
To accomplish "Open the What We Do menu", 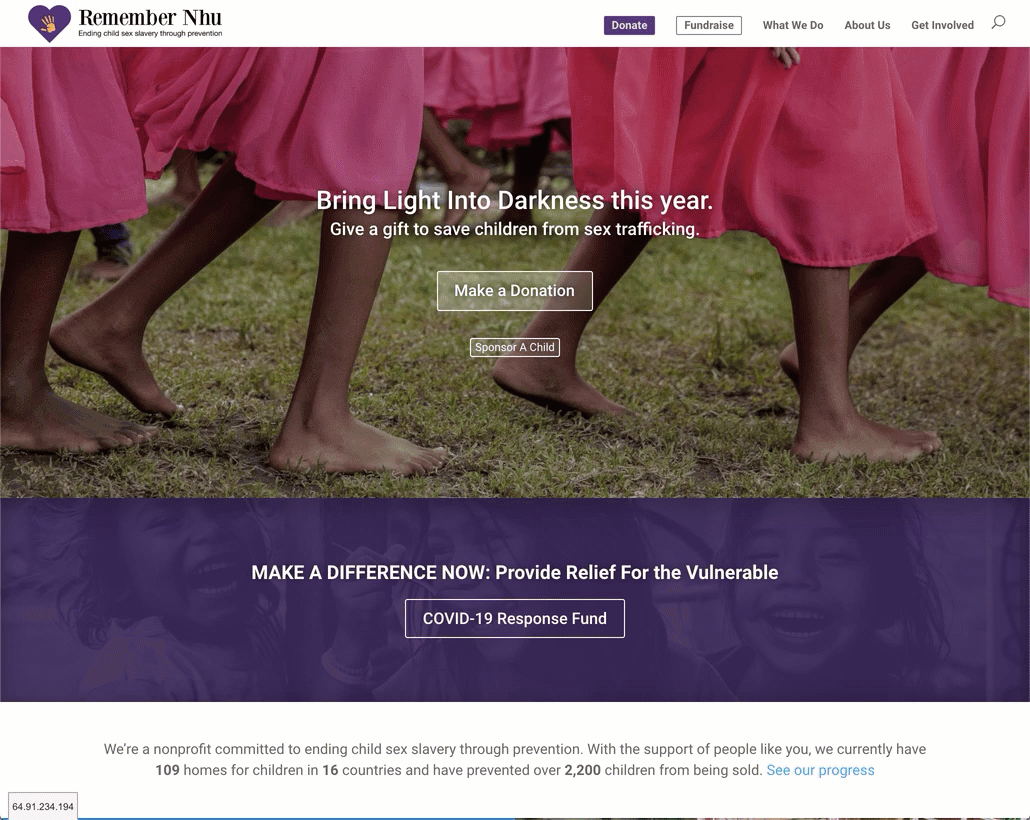I will 793,25.
